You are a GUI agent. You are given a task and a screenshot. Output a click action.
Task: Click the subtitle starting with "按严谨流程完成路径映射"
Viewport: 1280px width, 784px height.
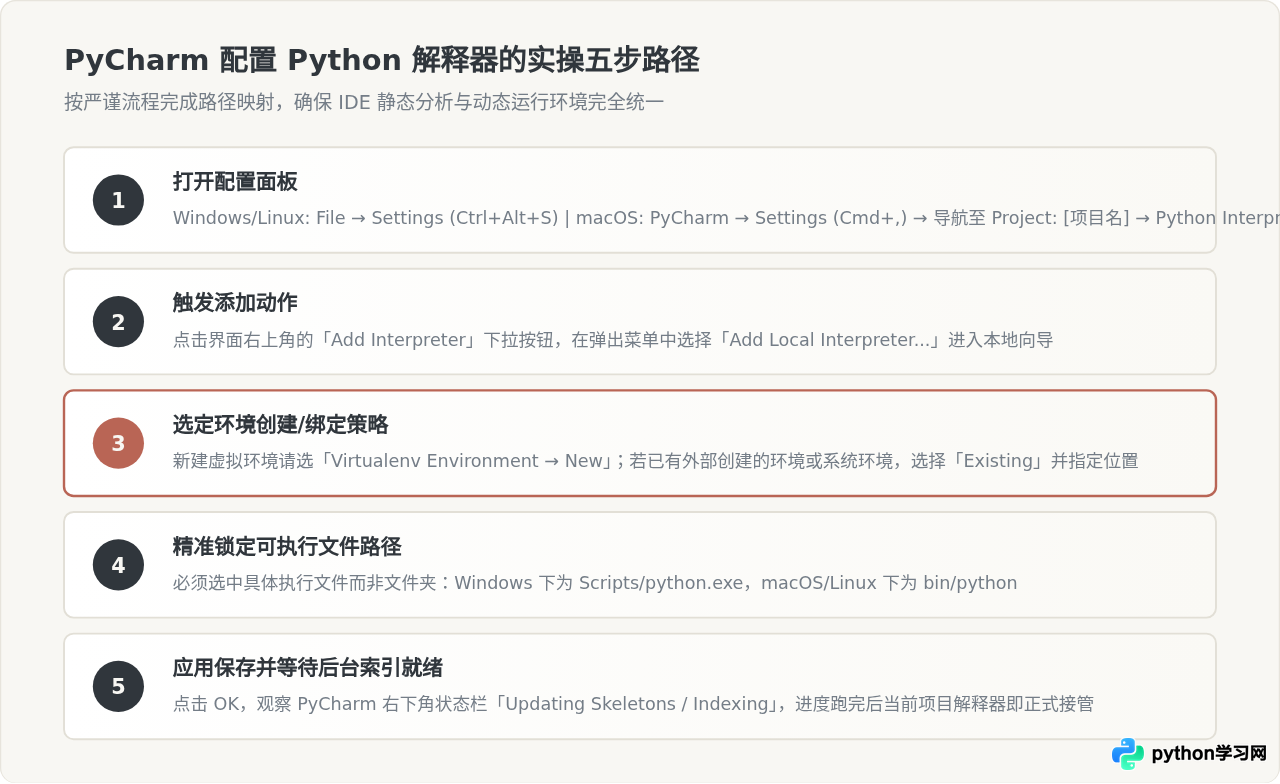pyautogui.click(x=364, y=102)
